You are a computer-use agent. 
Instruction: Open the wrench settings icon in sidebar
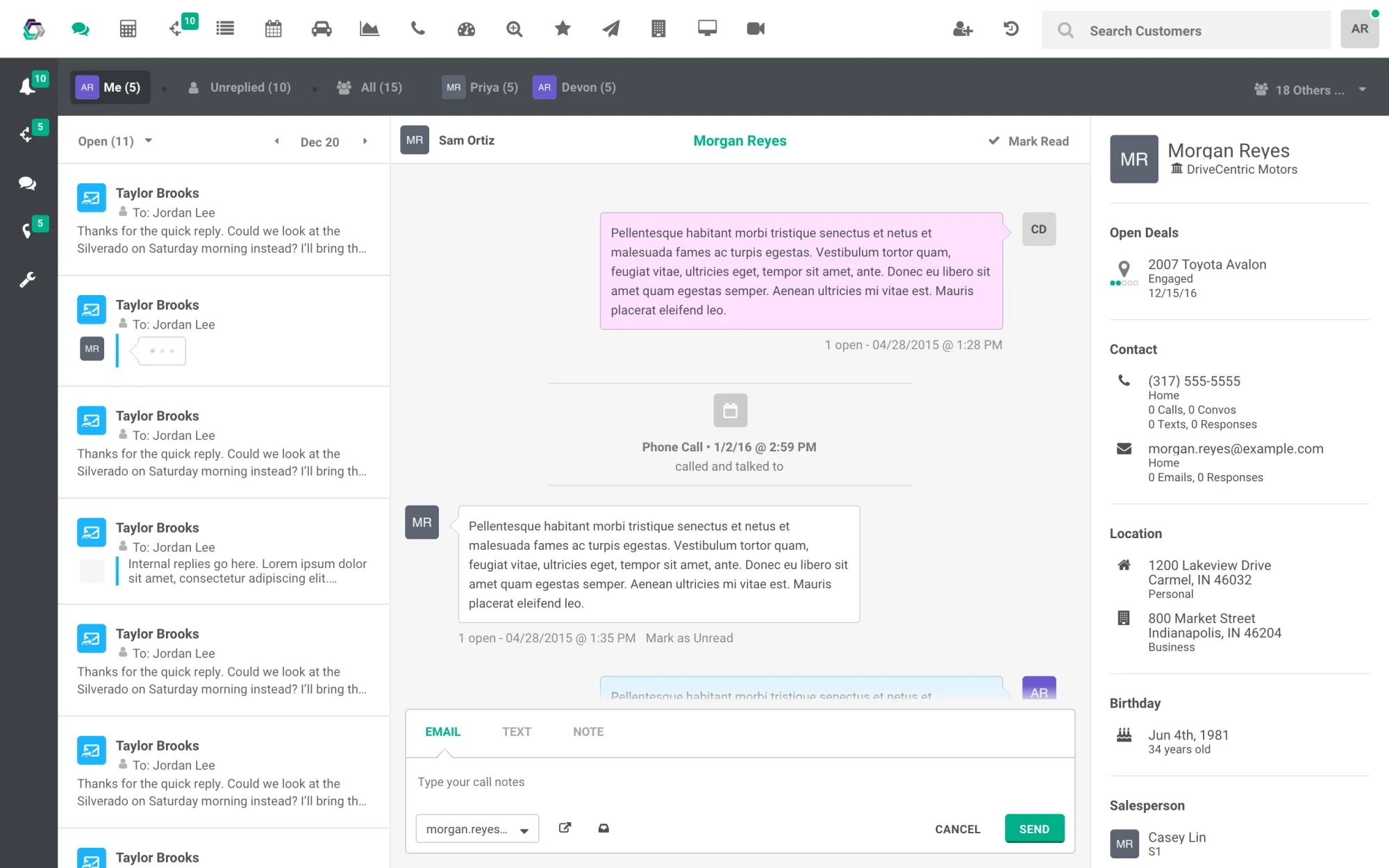pos(27,280)
